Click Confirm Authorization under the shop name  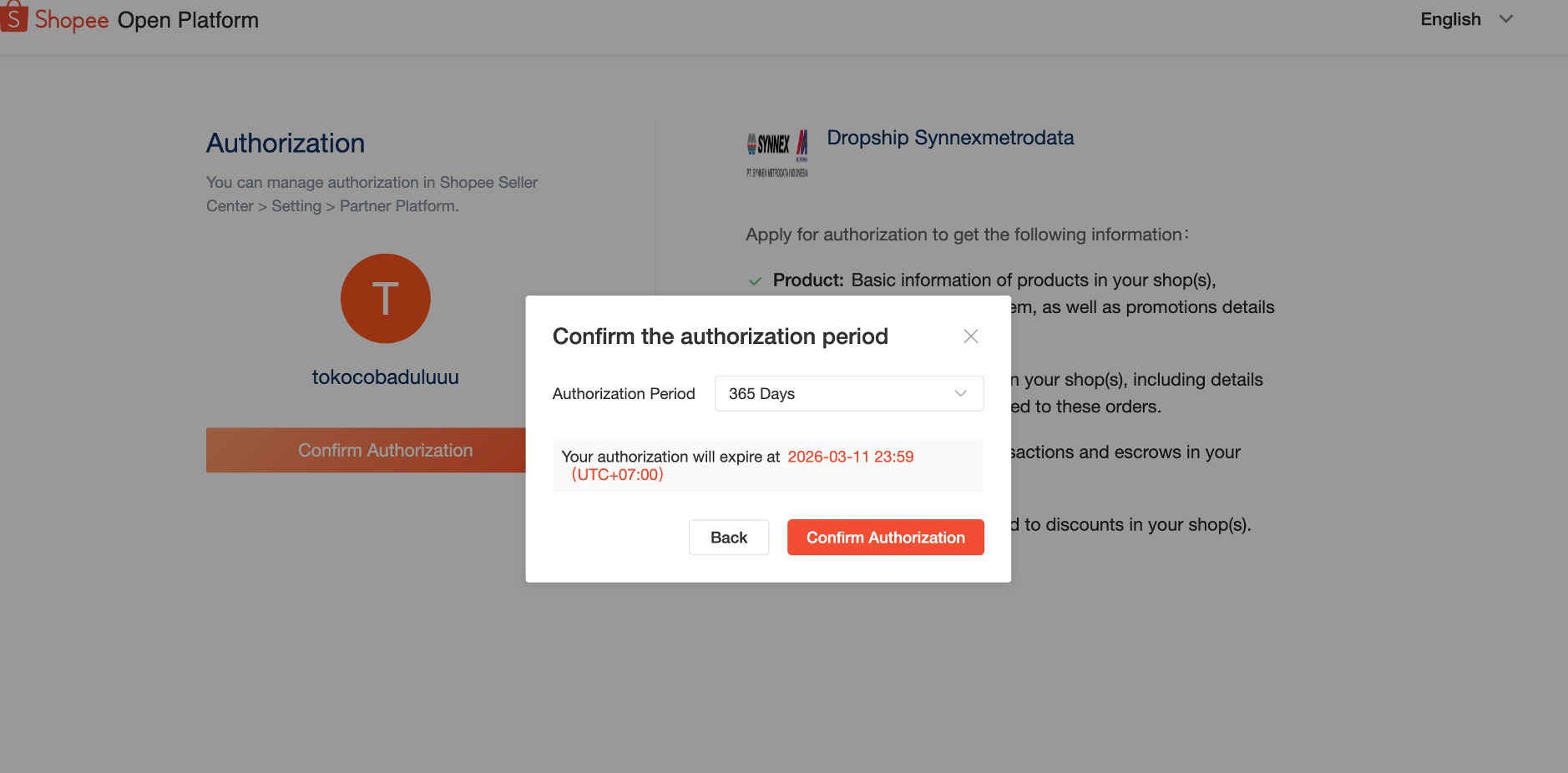click(367, 451)
